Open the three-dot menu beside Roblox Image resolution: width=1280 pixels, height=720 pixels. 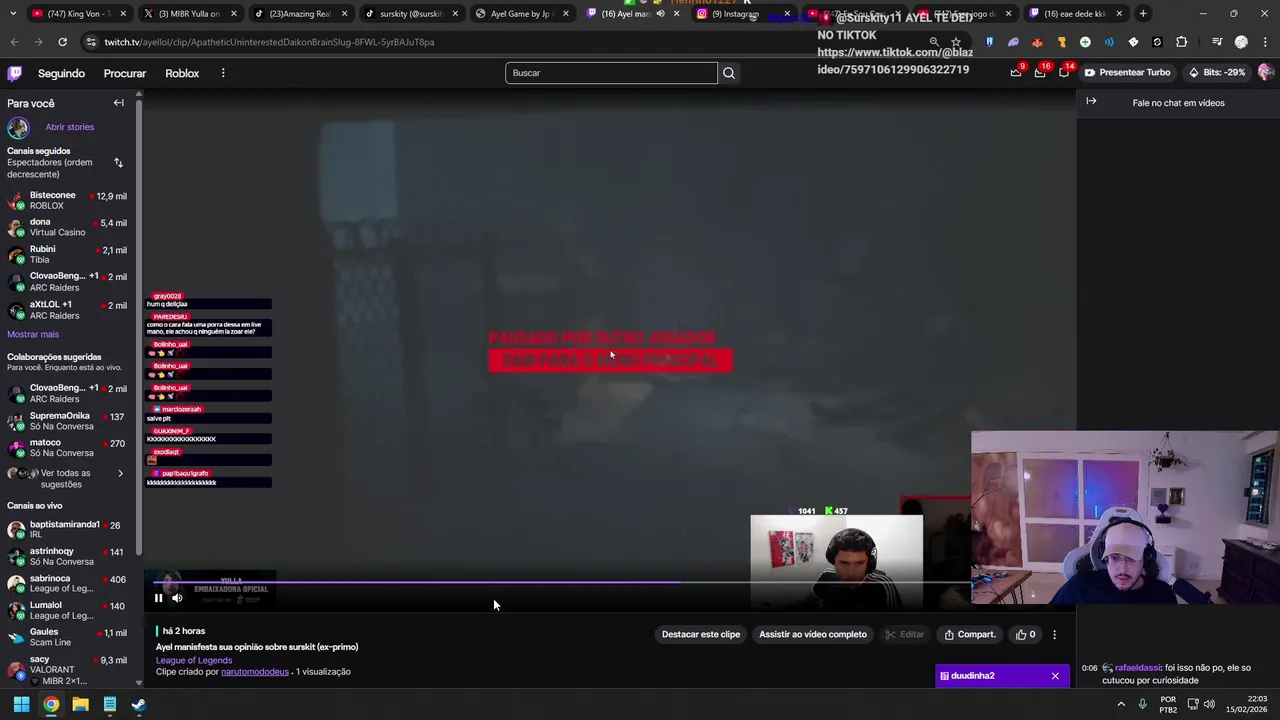[x=223, y=73]
